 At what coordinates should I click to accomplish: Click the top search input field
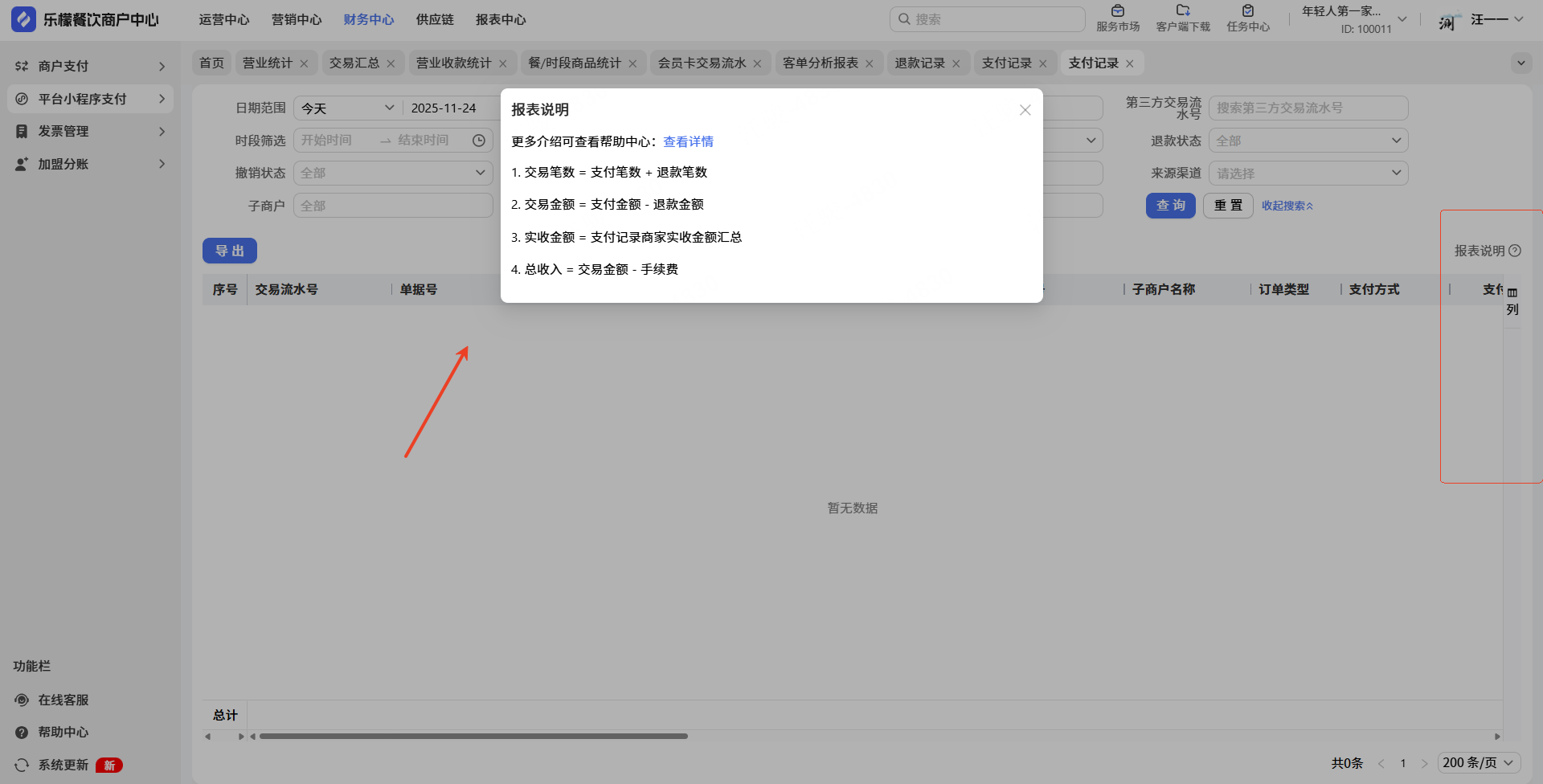(988, 19)
